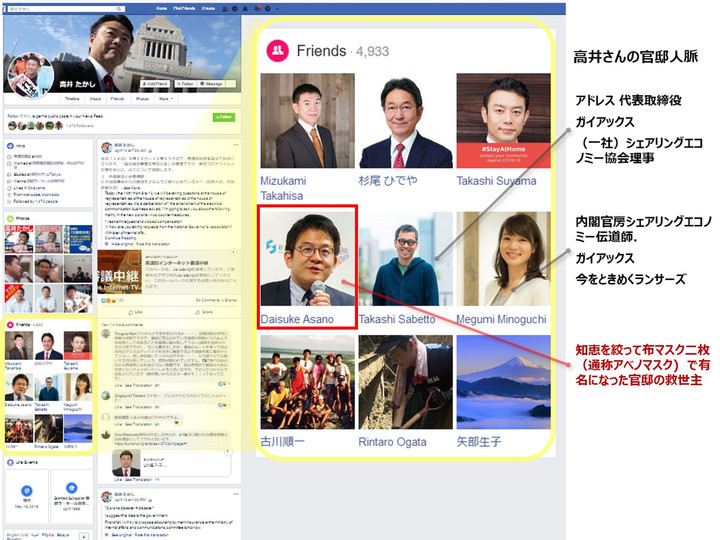720x540 pixels.
Task: Click the 34 Comments count on first post
Action: pyautogui.click(x=208, y=300)
